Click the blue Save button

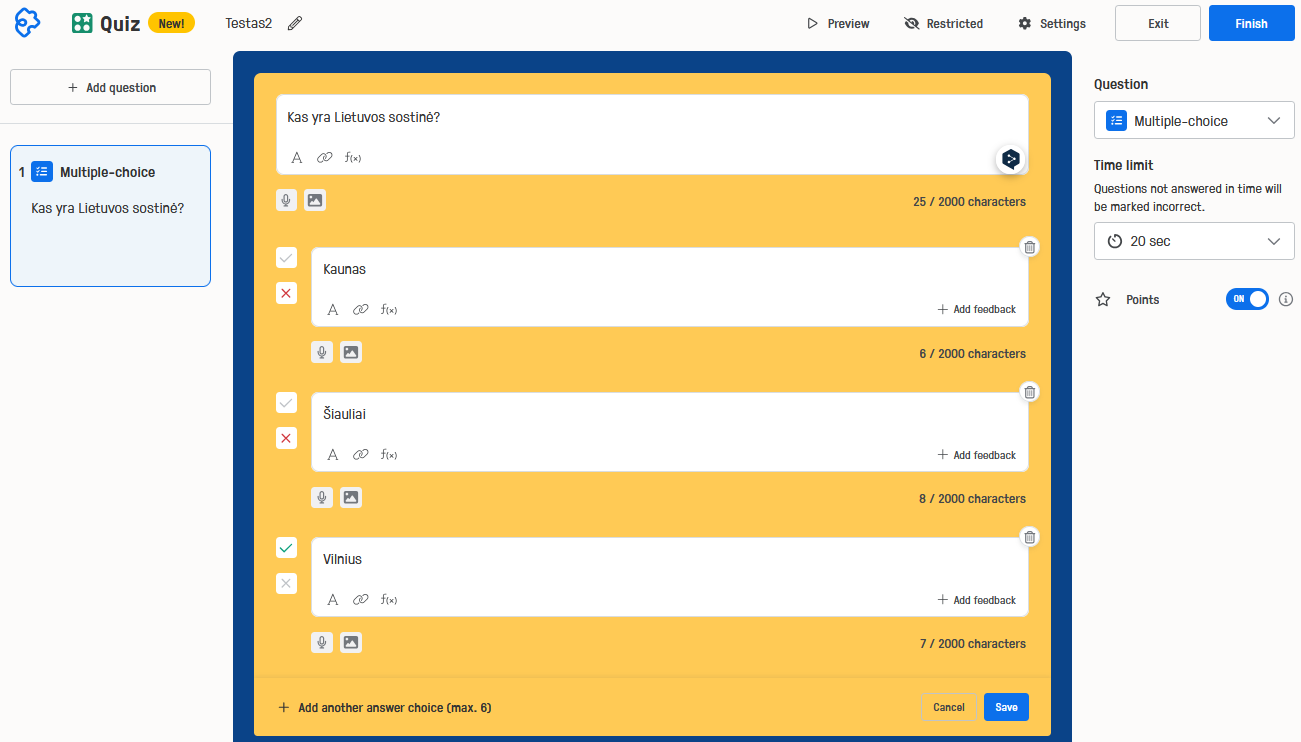coord(1006,707)
